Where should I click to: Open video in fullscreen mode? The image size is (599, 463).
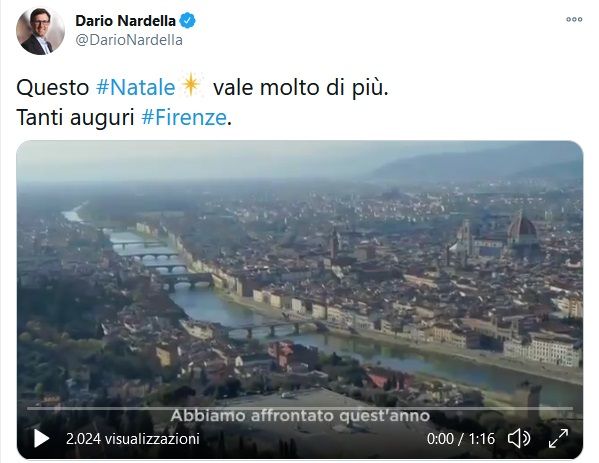coord(558,439)
